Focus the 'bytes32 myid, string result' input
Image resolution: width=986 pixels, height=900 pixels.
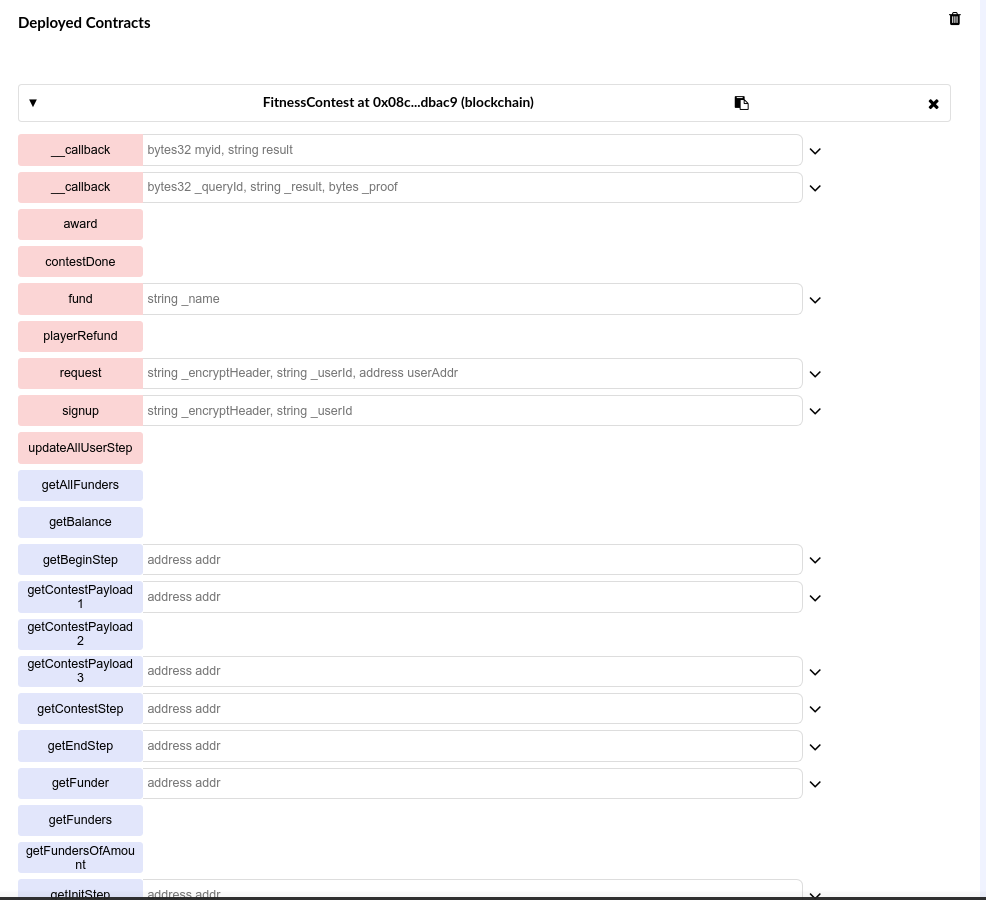(x=472, y=150)
